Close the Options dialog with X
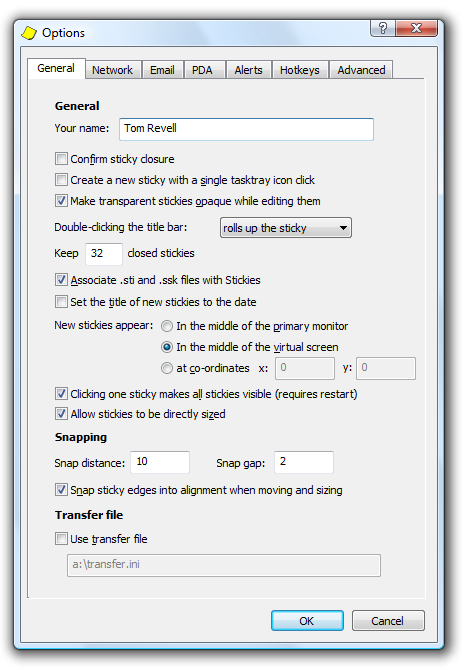The image size is (462, 668). tap(416, 28)
